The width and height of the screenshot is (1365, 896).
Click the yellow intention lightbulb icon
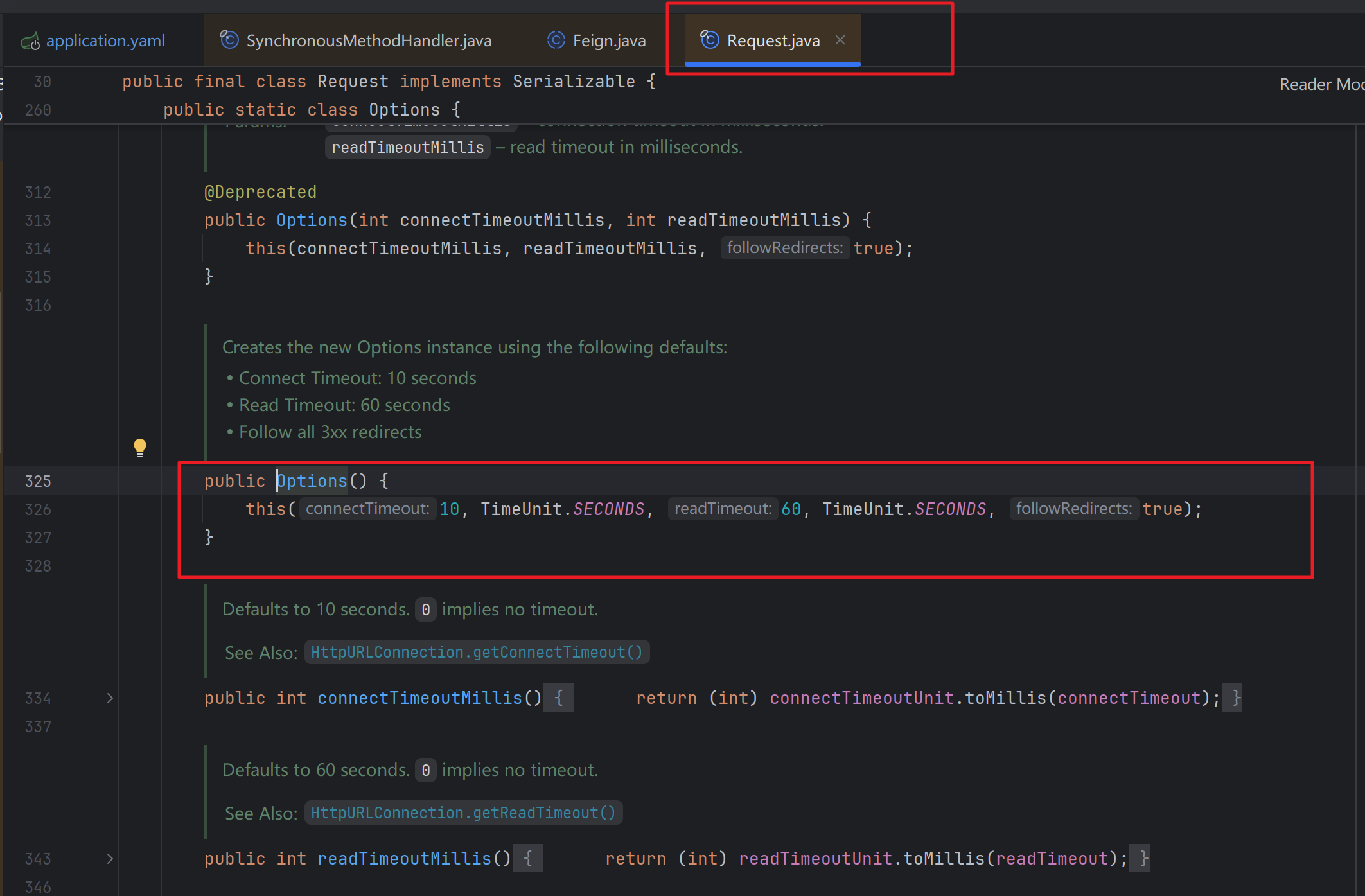coord(139,448)
